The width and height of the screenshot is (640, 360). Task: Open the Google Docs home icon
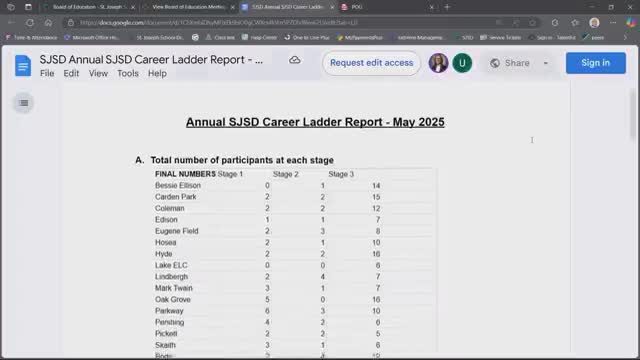23,65
